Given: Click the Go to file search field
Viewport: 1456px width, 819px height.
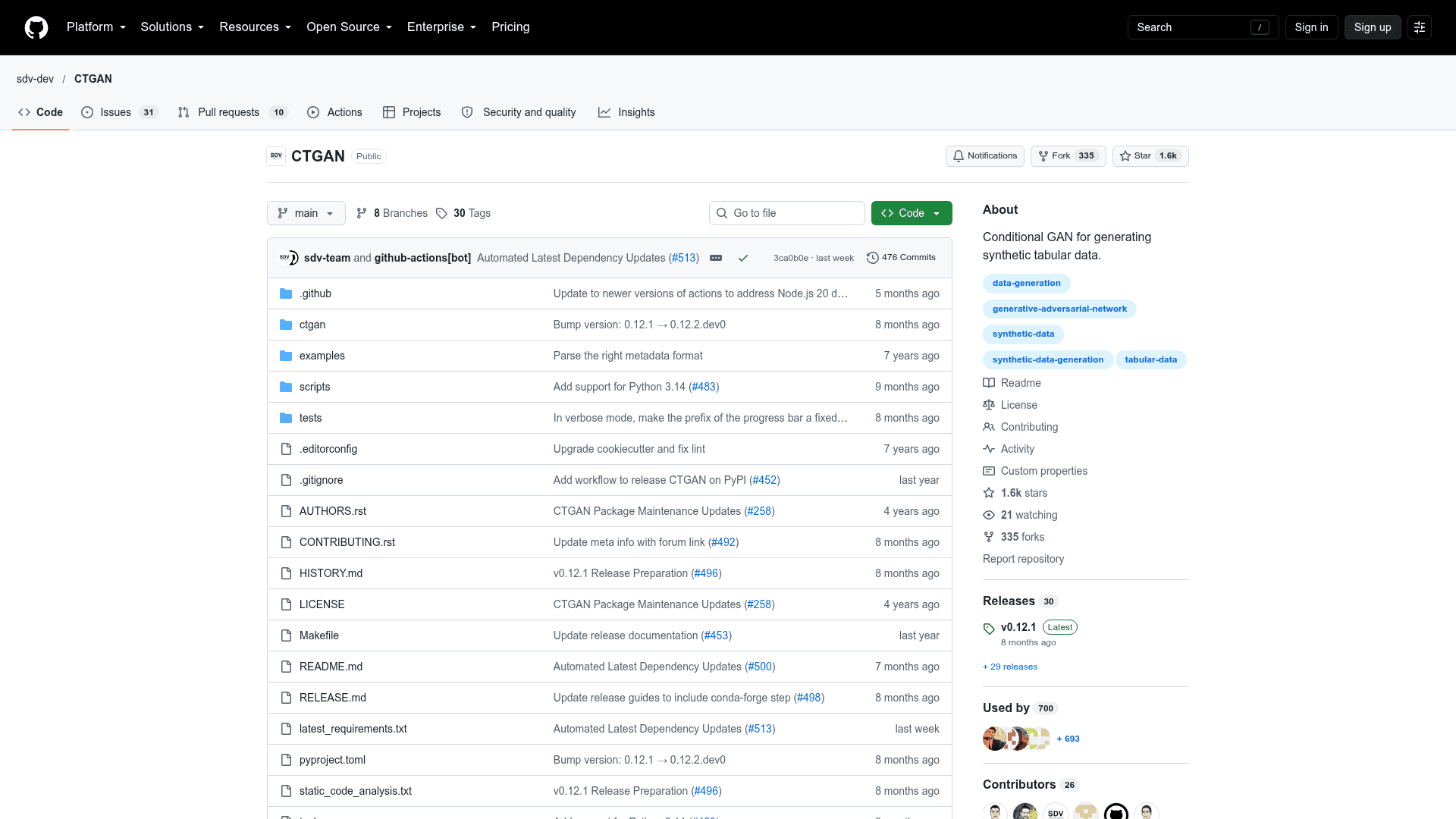Looking at the screenshot, I should click(787, 213).
